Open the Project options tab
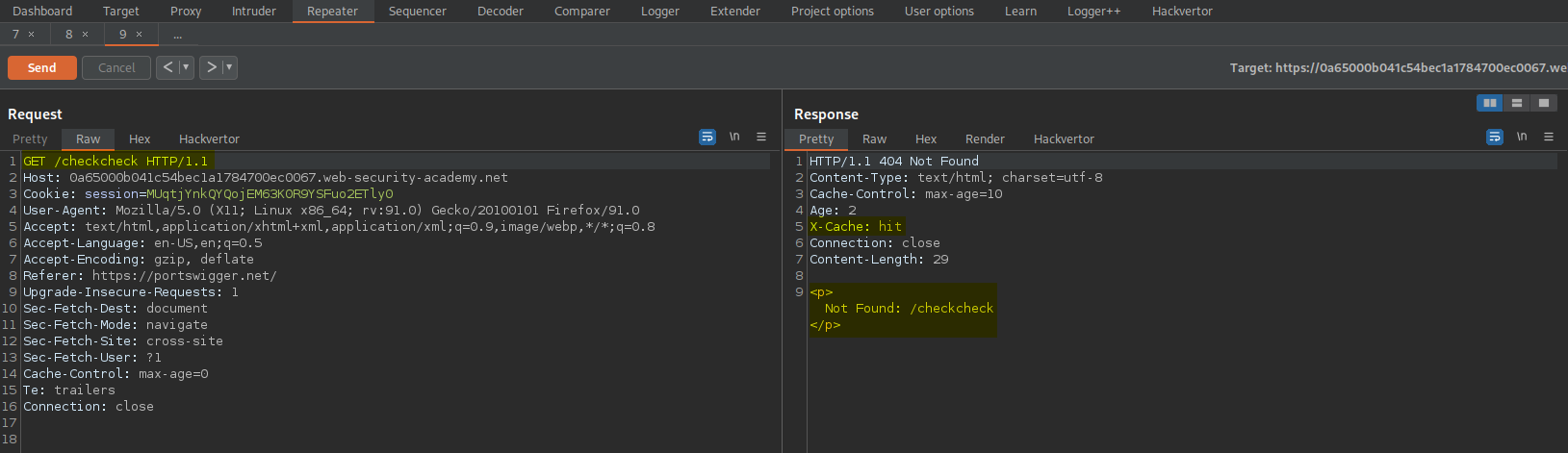The width and height of the screenshot is (1568, 453). pyautogui.click(x=833, y=12)
